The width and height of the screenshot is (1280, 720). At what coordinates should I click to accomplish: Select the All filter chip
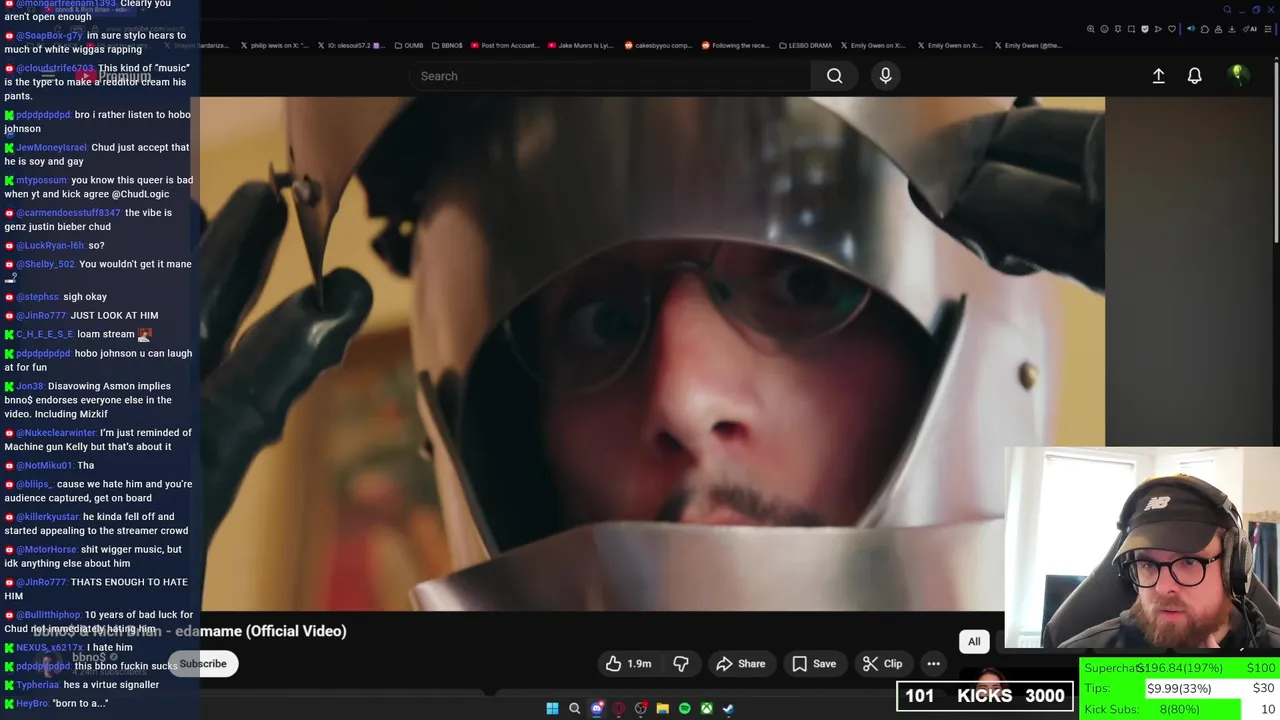click(x=974, y=642)
